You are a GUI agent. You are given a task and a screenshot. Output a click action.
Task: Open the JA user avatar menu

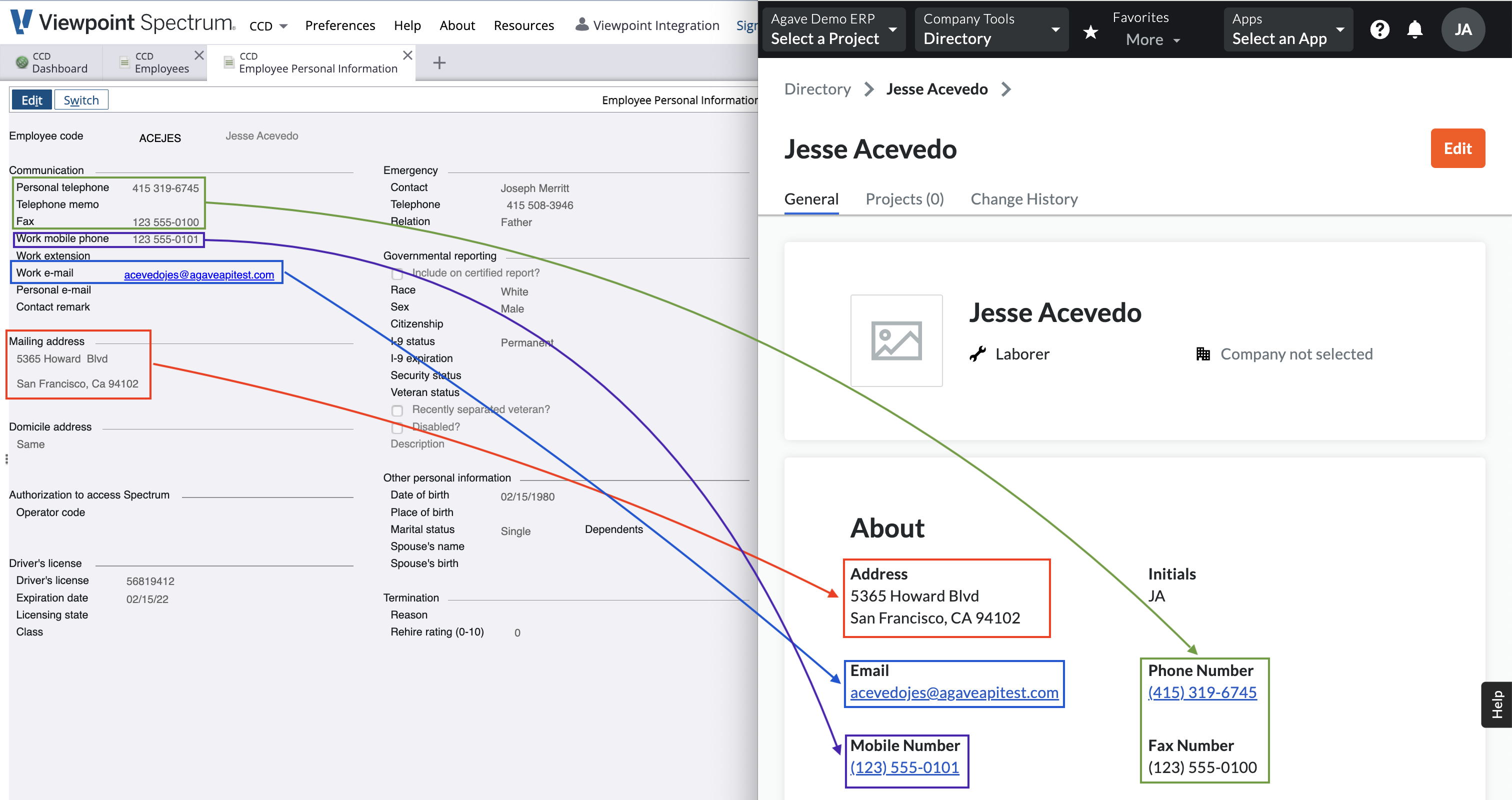click(1462, 29)
